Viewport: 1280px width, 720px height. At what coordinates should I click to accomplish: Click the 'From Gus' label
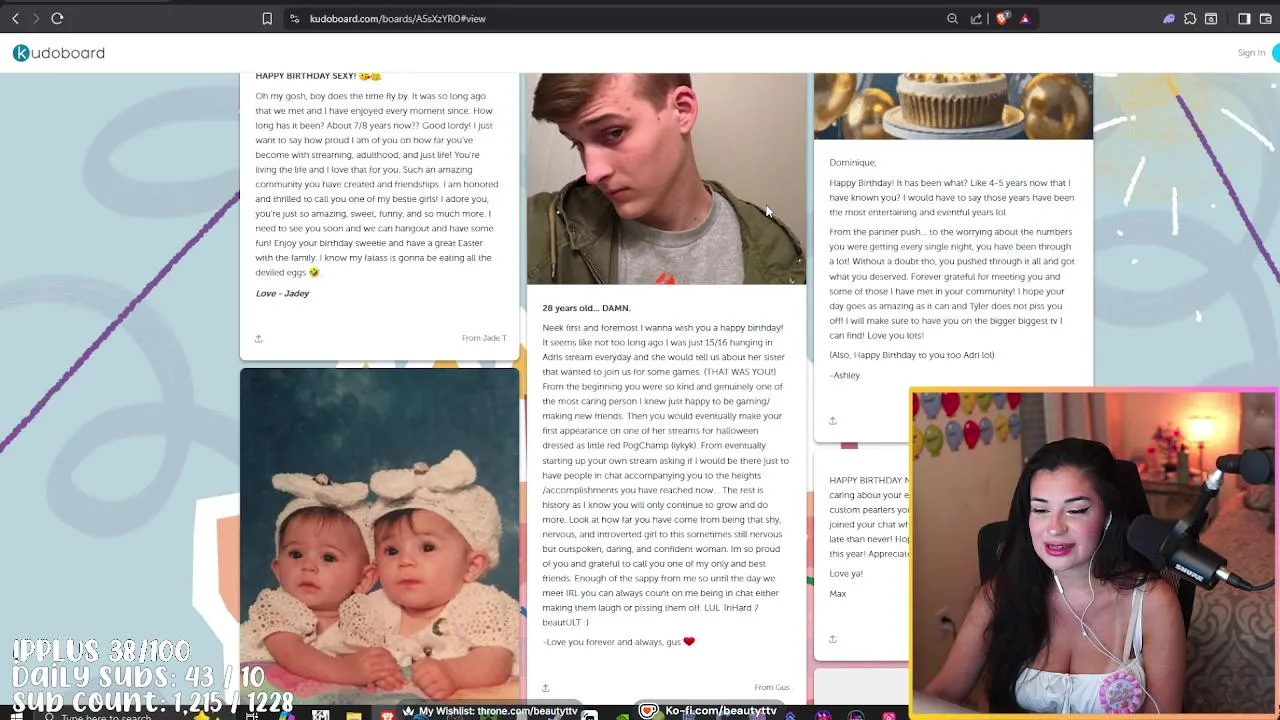[772, 687]
